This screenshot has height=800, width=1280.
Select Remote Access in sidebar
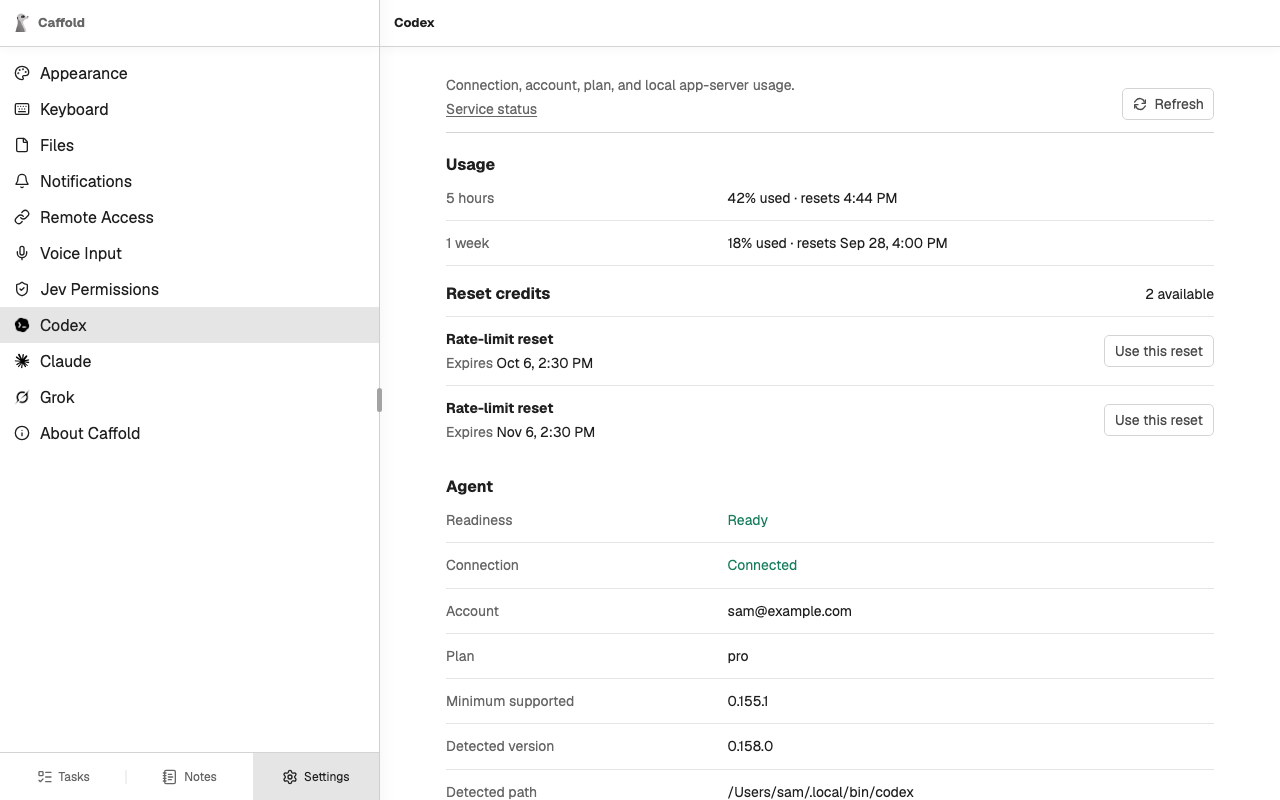pyautogui.click(x=189, y=217)
